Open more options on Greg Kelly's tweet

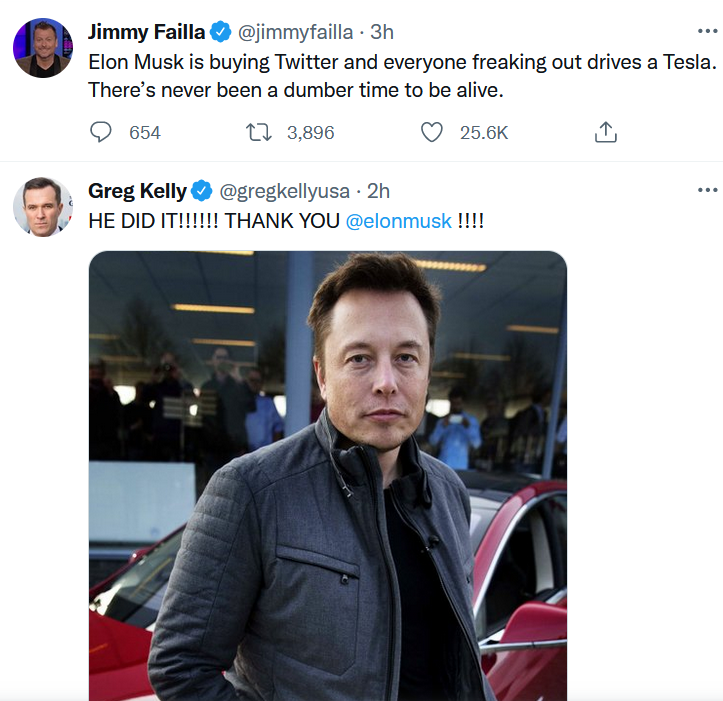(707, 190)
